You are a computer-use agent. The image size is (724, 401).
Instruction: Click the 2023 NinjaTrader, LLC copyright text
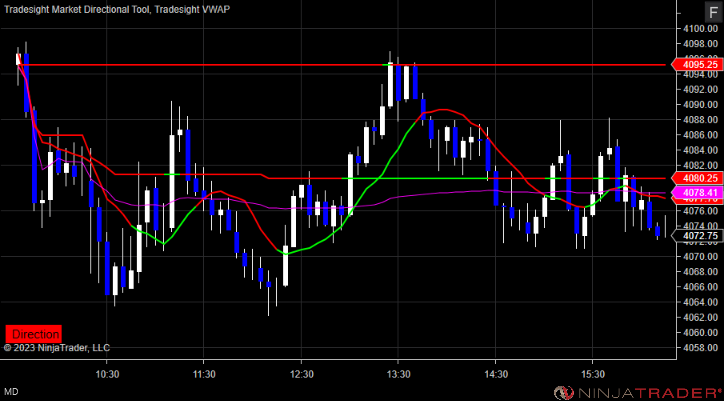tap(57, 348)
